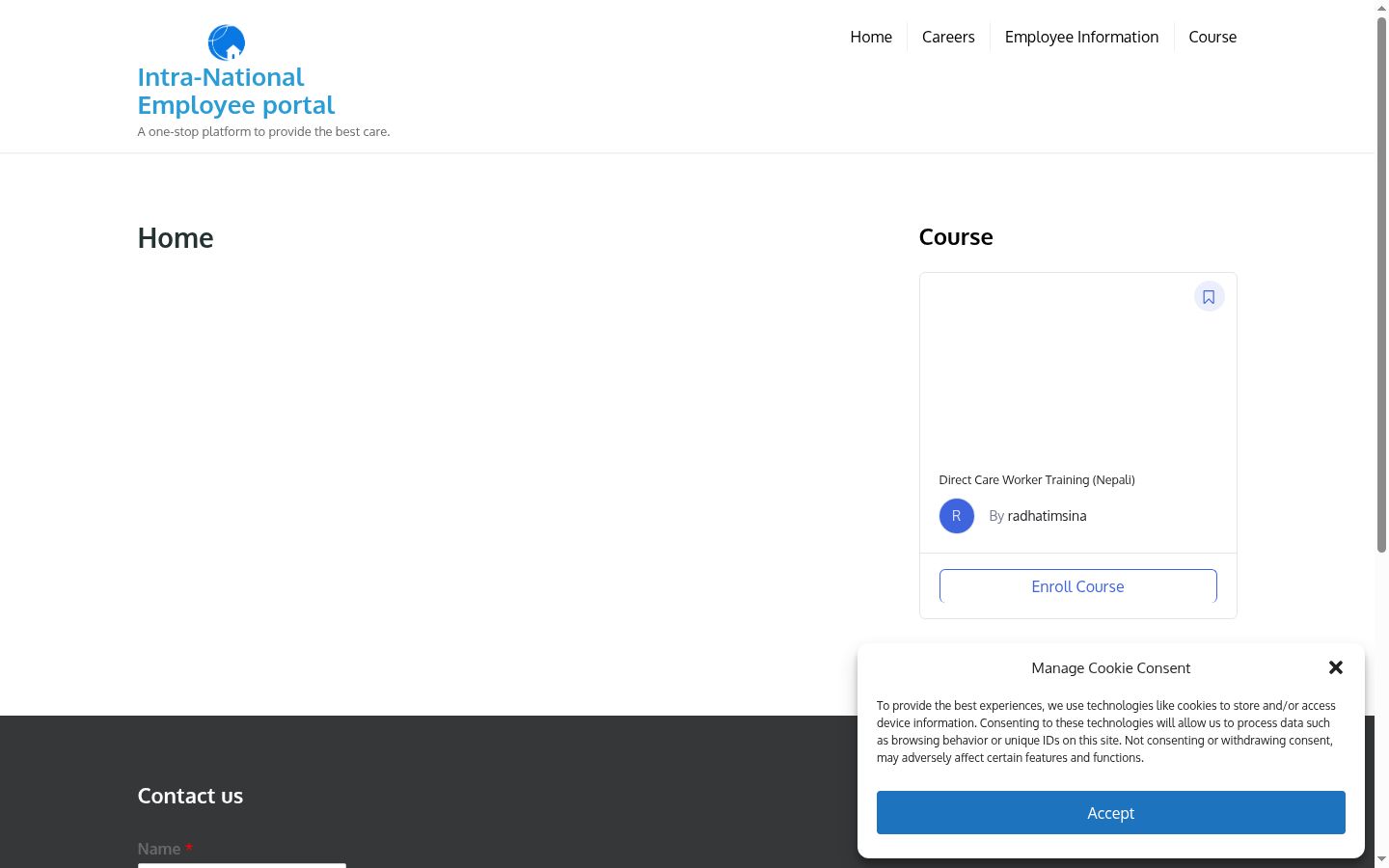Viewport: 1389px width, 868px height.
Task: Click the Enroll Course button
Action: click(1077, 586)
